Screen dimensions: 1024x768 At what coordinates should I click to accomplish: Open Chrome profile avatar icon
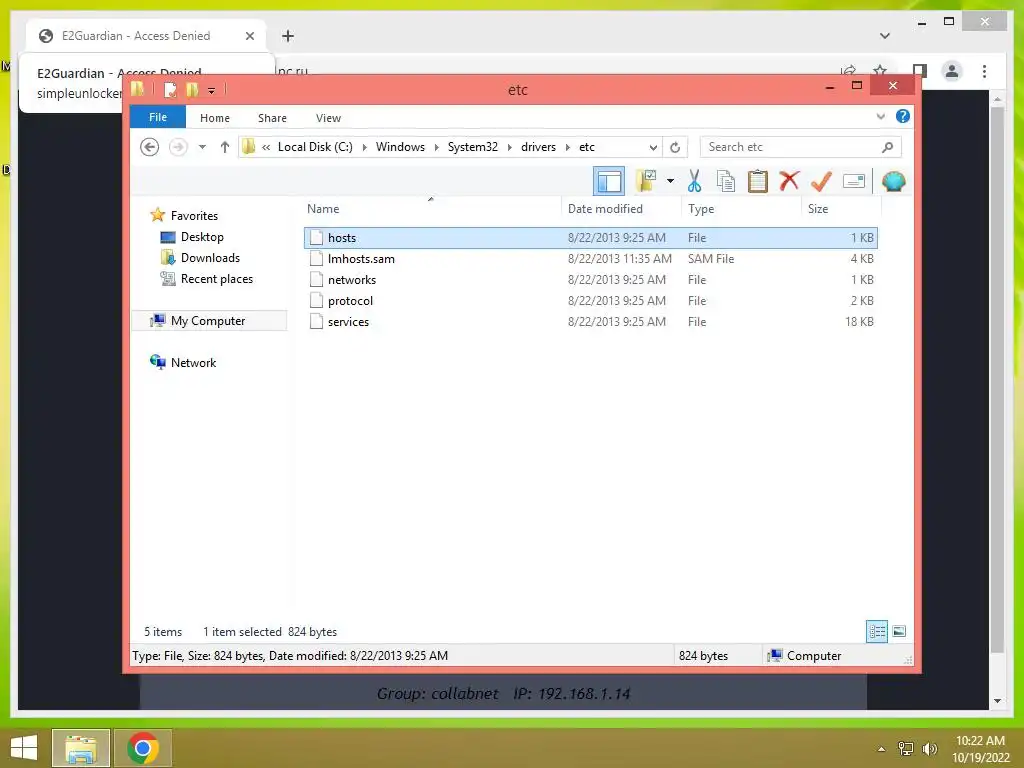pyautogui.click(x=952, y=71)
